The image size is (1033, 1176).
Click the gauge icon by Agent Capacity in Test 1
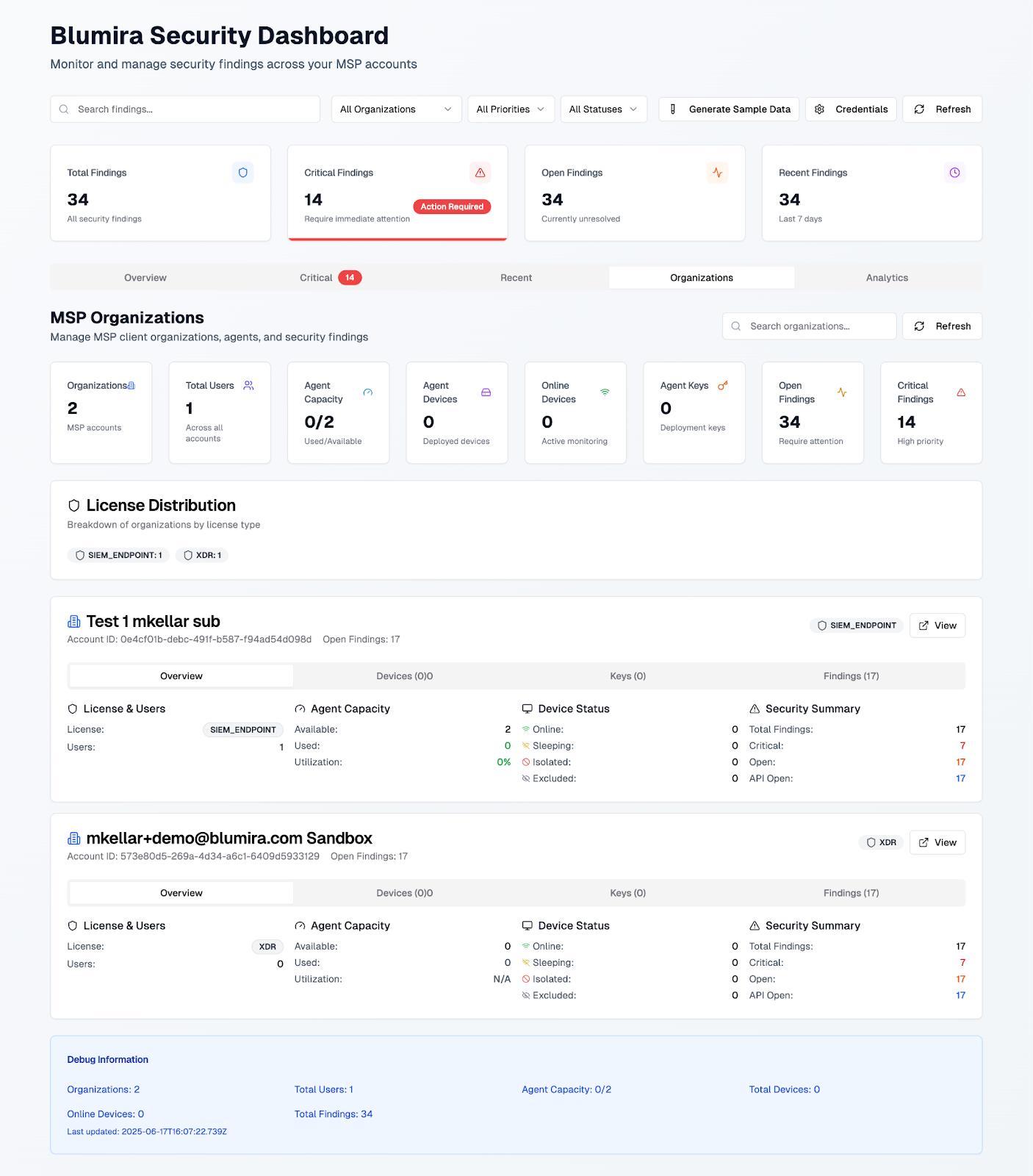coord(300,709)
